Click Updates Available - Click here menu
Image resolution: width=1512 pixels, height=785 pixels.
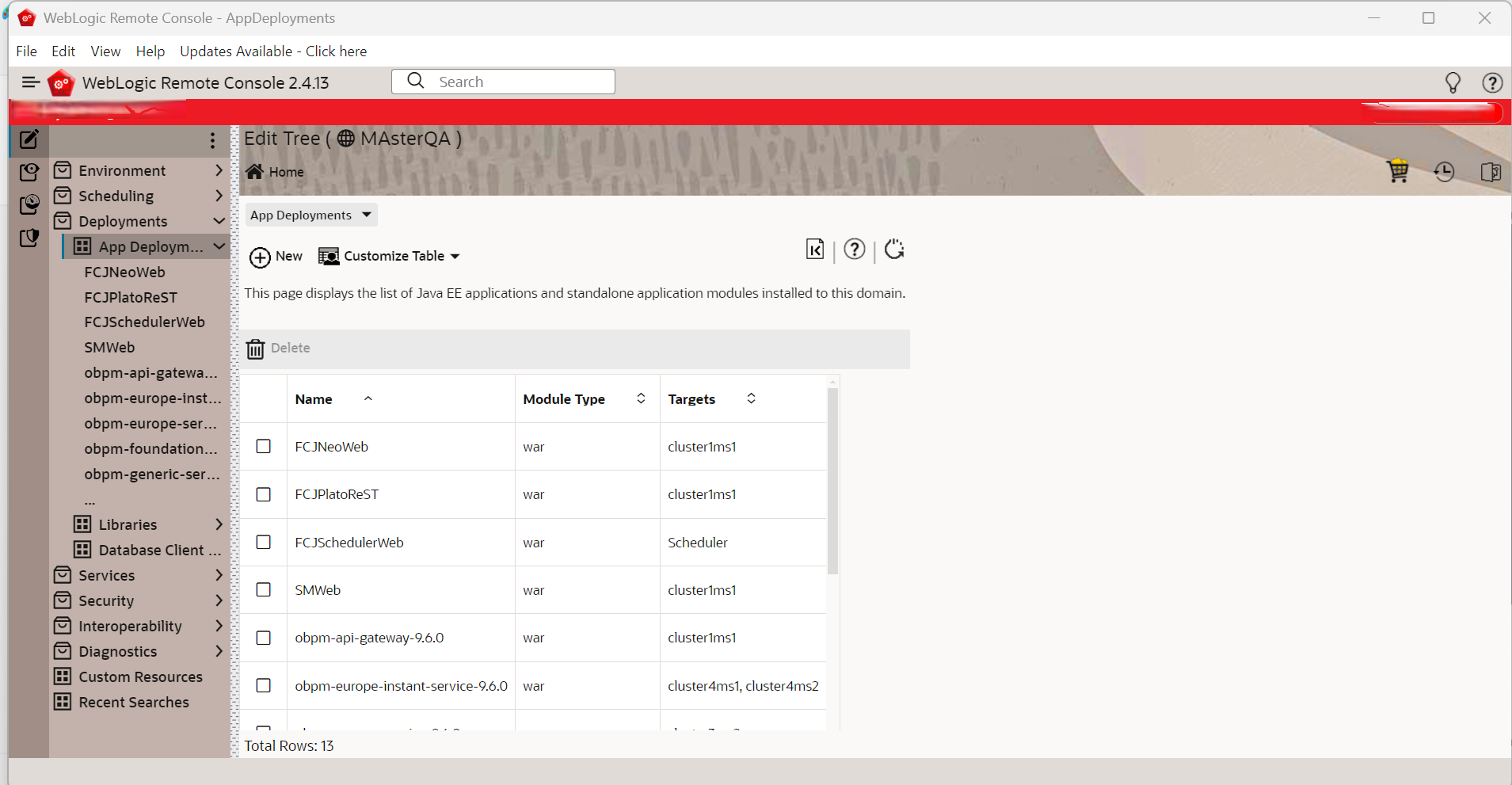click(273, 51)
